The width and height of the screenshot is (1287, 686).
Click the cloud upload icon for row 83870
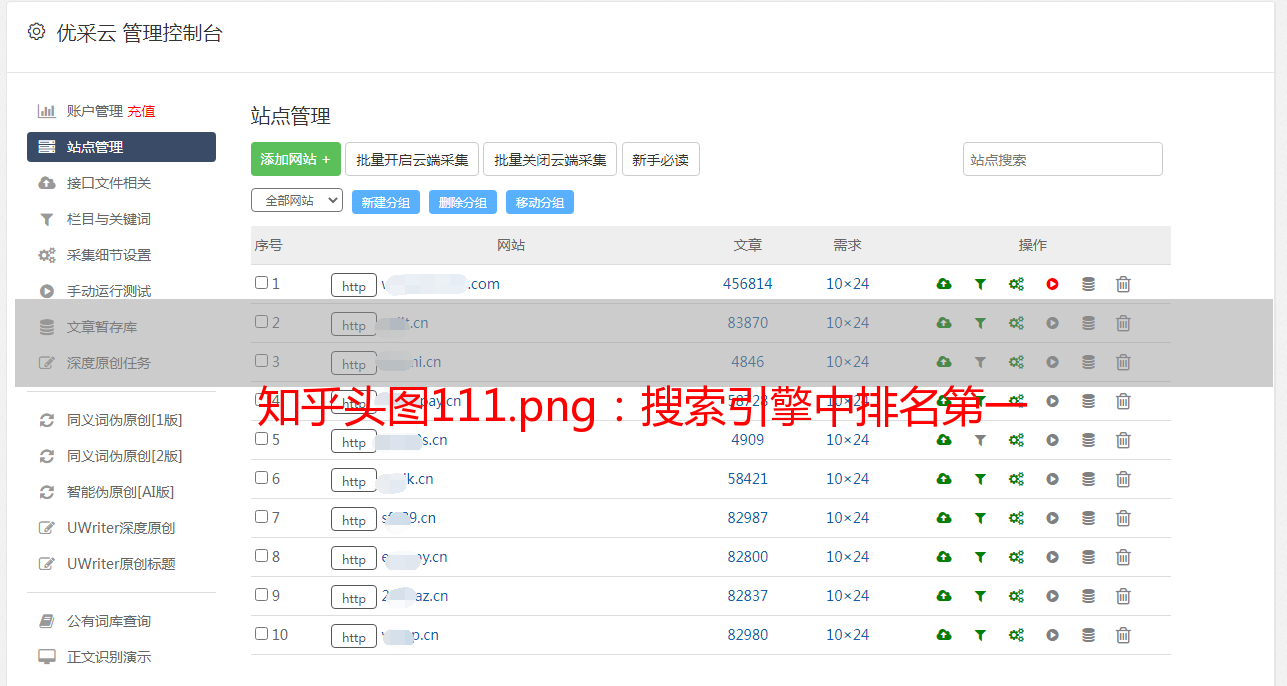click(944, 323)
